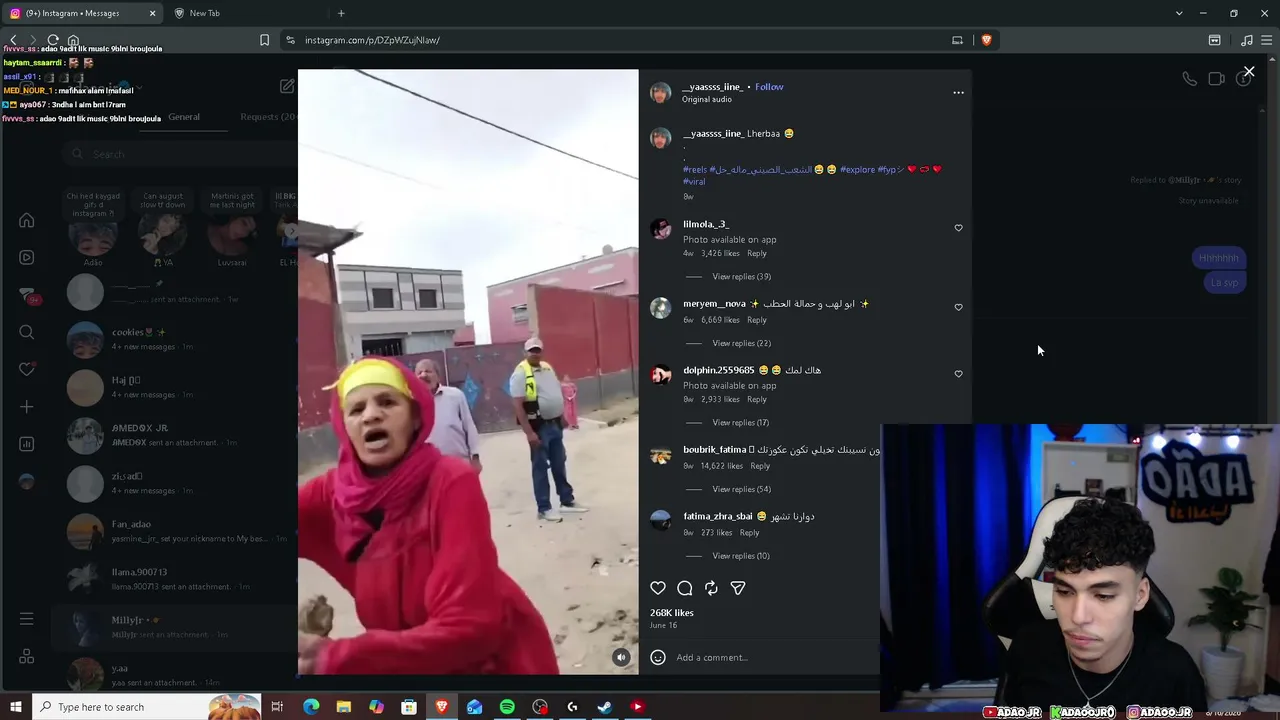Compose a new message with the pencil icon
The image size is (1280, 720).
pyautogui.click(x=287, y=86)
